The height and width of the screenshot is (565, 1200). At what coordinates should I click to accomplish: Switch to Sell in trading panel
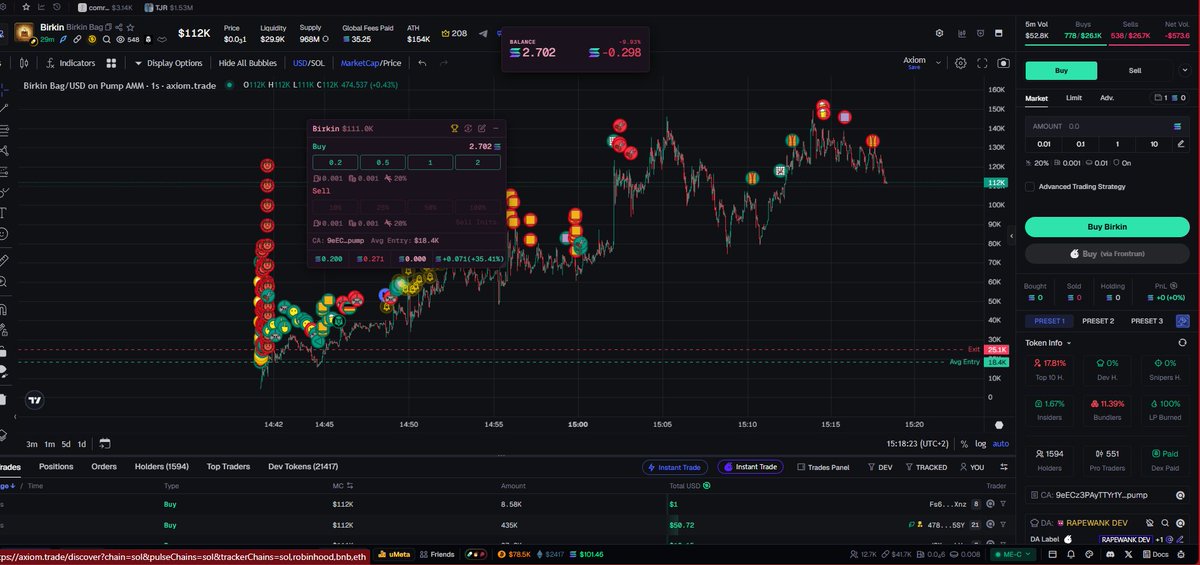1135,71
